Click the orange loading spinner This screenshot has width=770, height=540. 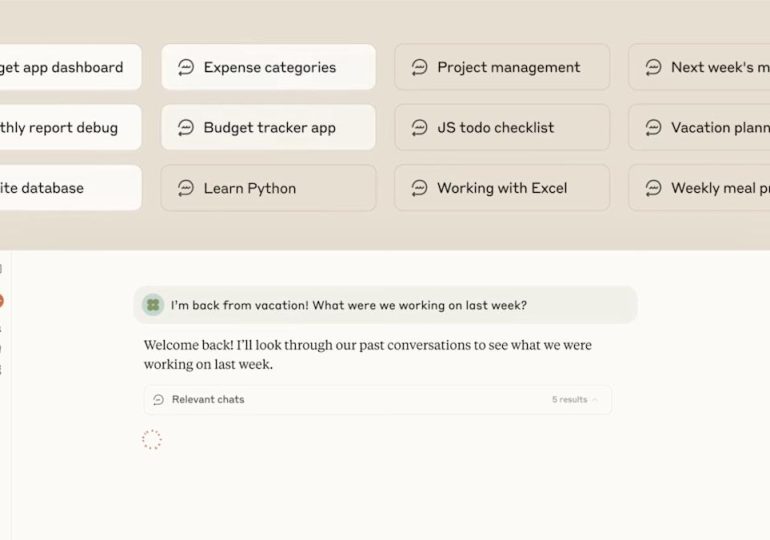click(152, 440)
